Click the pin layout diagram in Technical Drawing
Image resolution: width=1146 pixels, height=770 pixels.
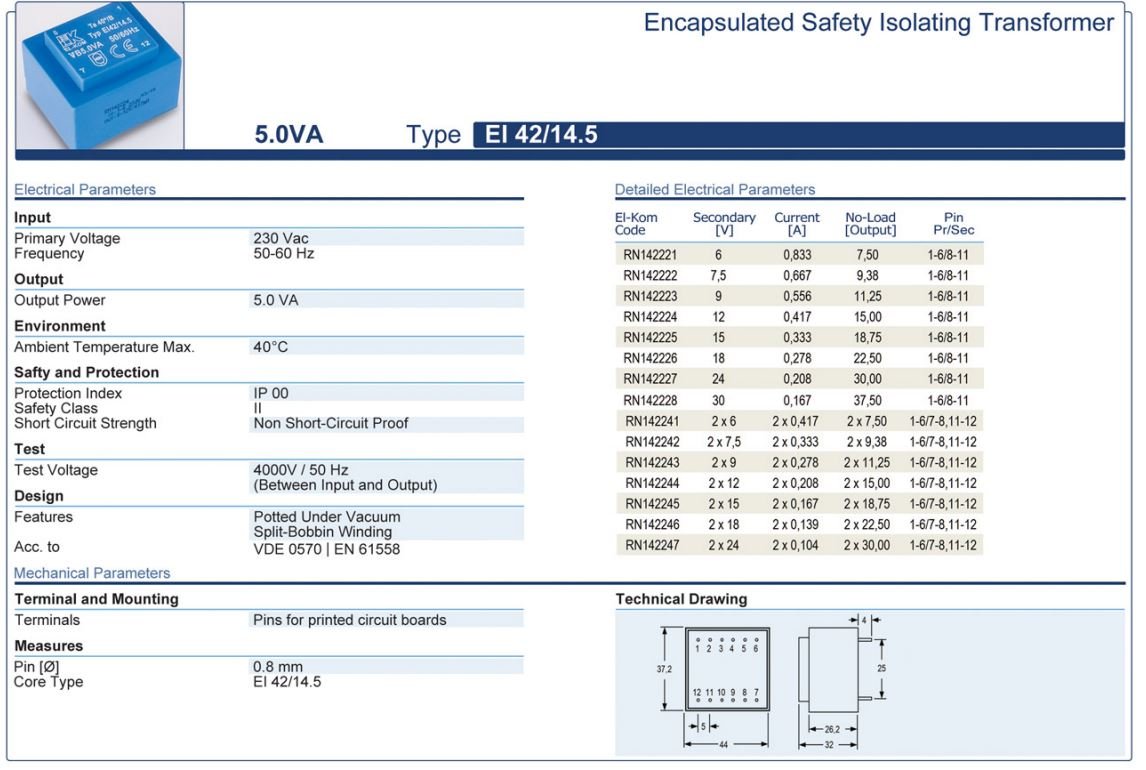(727, 670)
